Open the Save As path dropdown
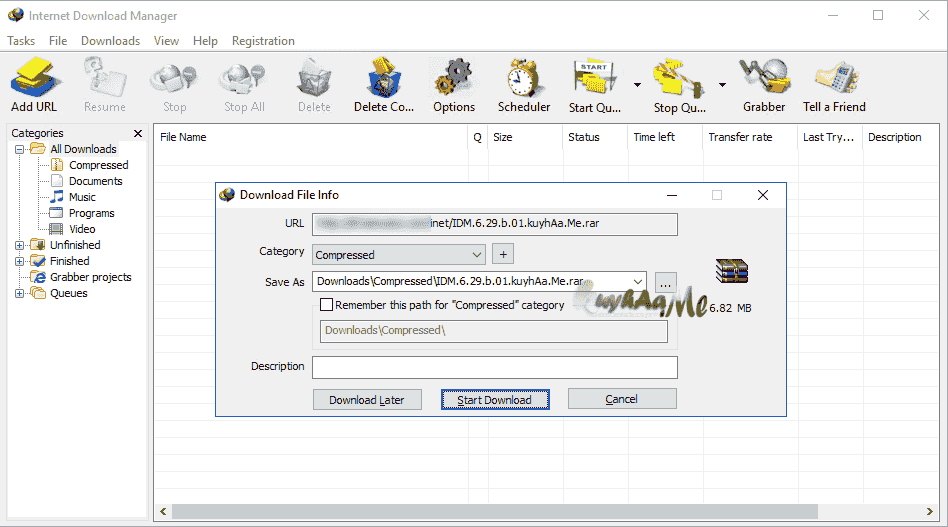The image size is (948, 527). pyautogui.click(x=637, y=282)
